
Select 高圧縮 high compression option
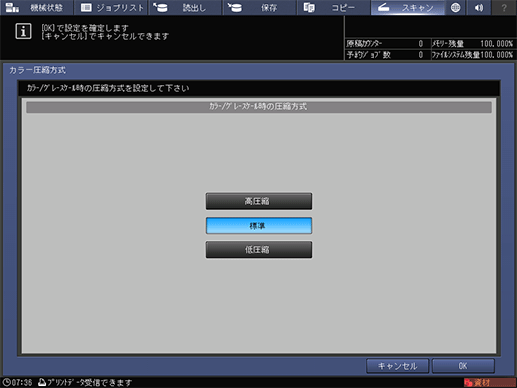259,201
